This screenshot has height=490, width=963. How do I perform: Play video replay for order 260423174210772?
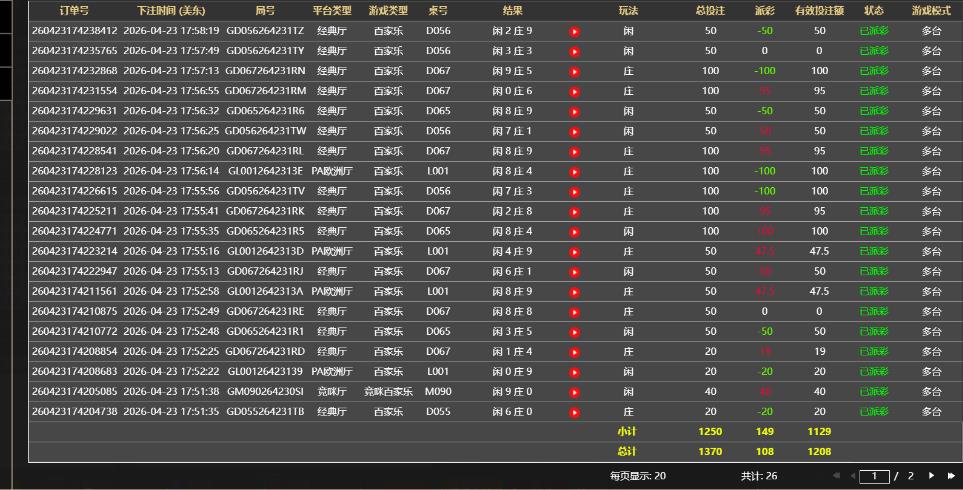pyautogui.click(x=574, y=332)
